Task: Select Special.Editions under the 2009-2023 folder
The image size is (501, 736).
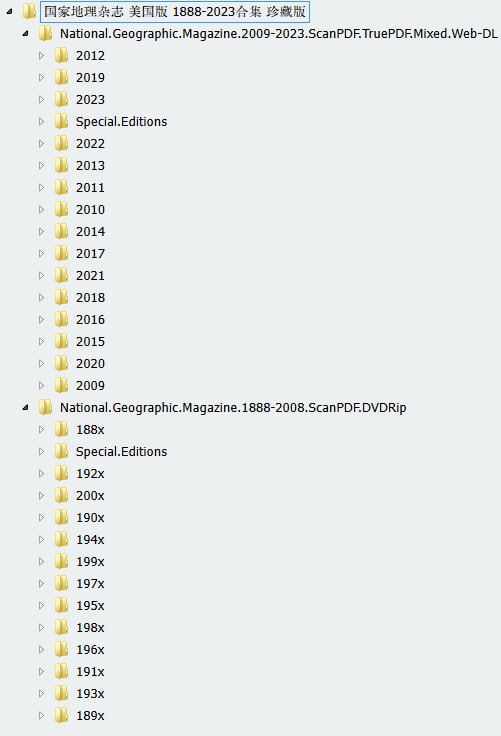Action: tap(121, 122)
